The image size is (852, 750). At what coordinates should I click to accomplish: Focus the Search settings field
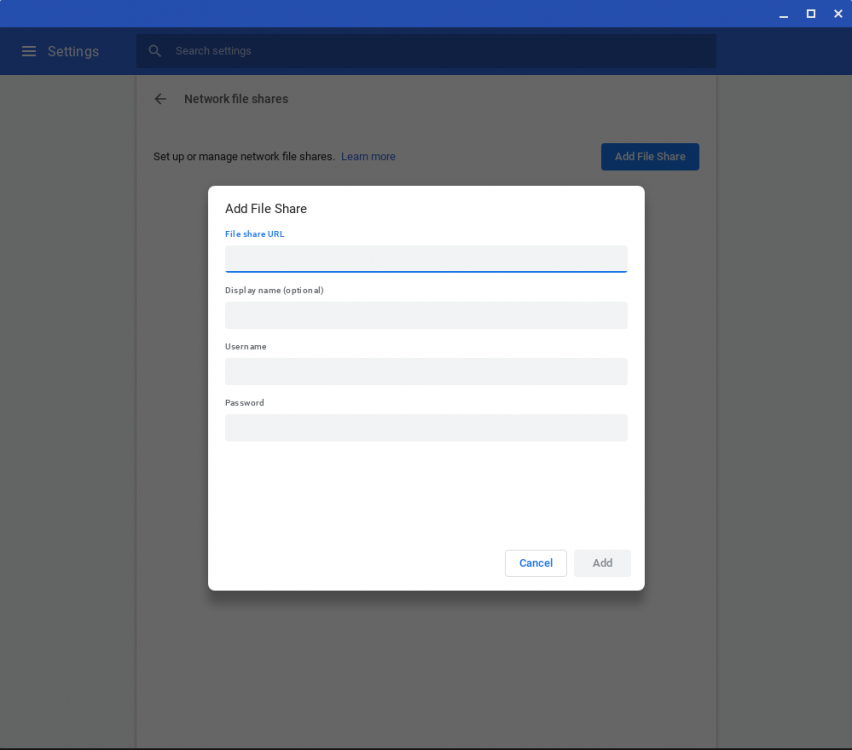pos(425,51)
